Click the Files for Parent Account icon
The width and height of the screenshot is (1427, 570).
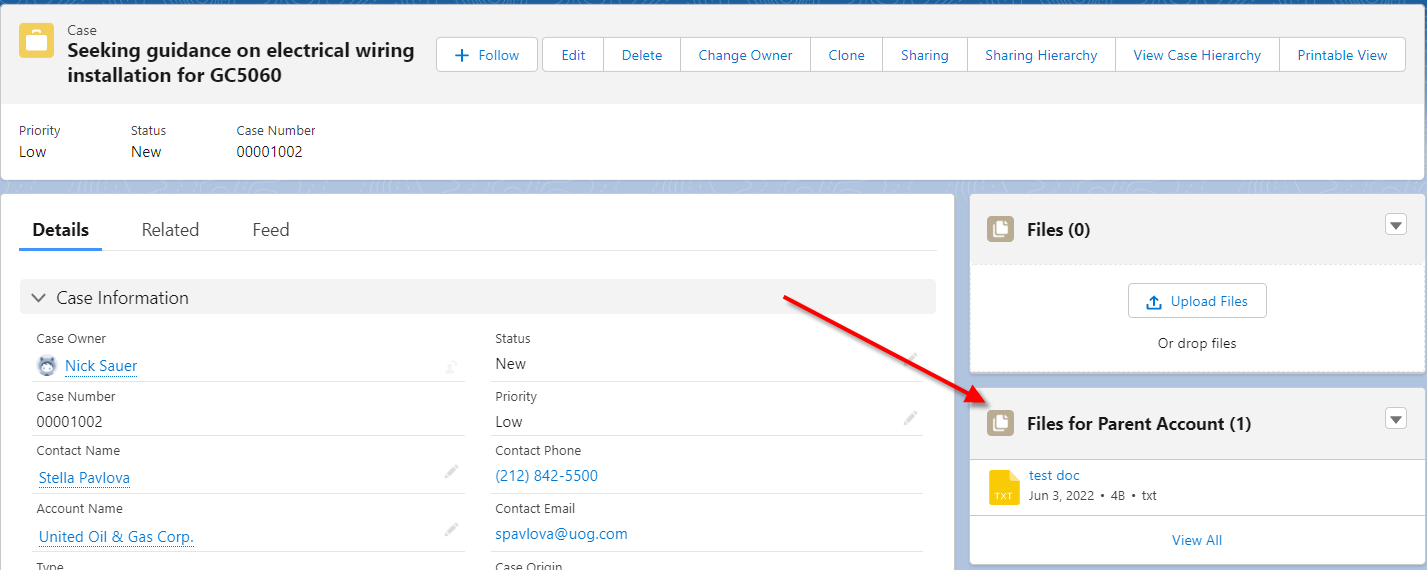(1000, 423)
